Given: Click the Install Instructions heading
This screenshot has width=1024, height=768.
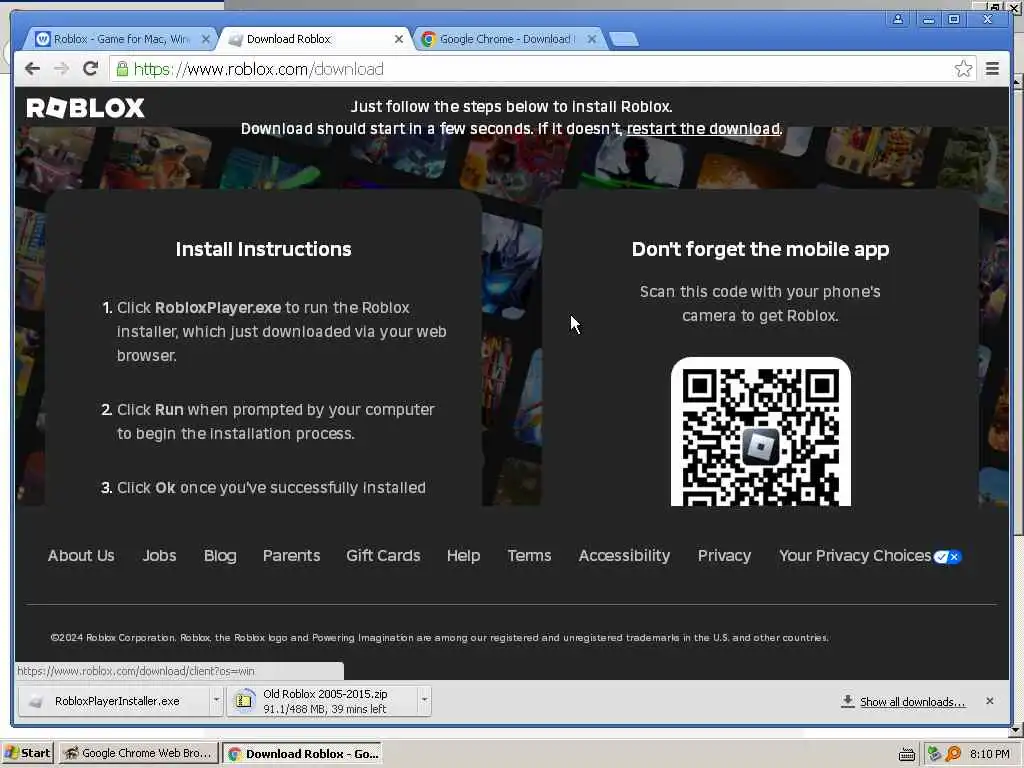Looking at the screenshot, I should point(263,249).
